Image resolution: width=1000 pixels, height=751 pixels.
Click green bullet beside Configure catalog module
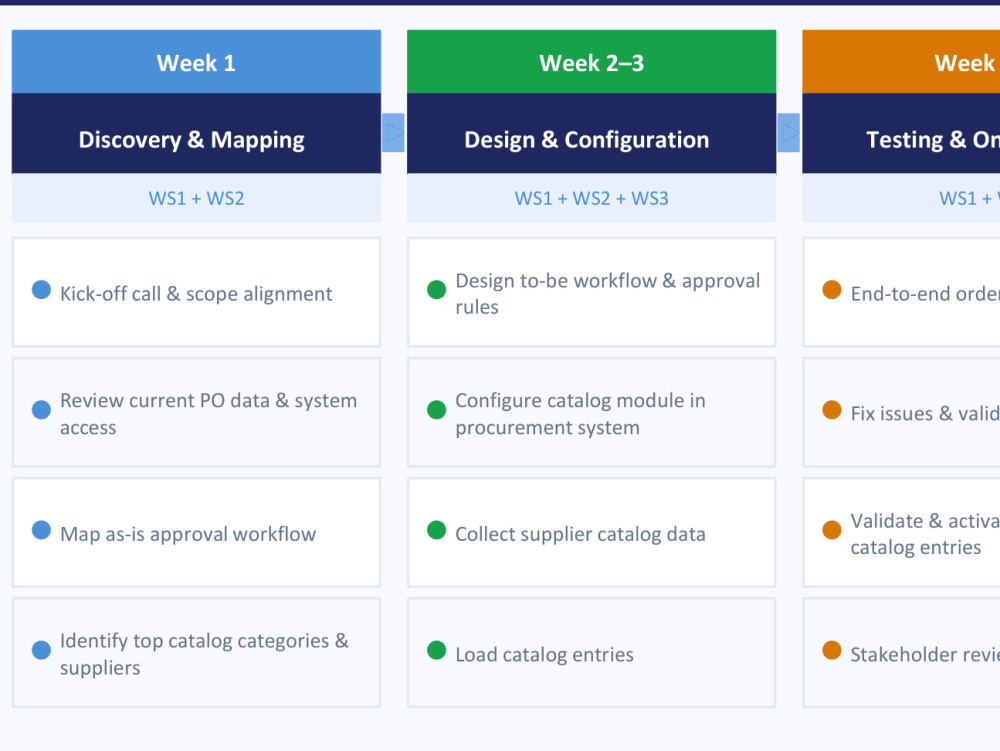tap(436, 410)
